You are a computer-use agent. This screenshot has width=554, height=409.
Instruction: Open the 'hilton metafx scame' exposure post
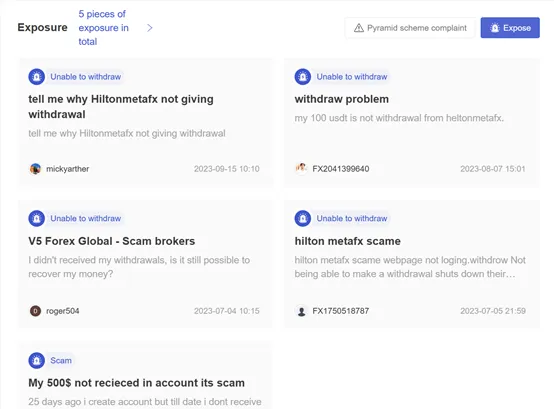[348, 241]
